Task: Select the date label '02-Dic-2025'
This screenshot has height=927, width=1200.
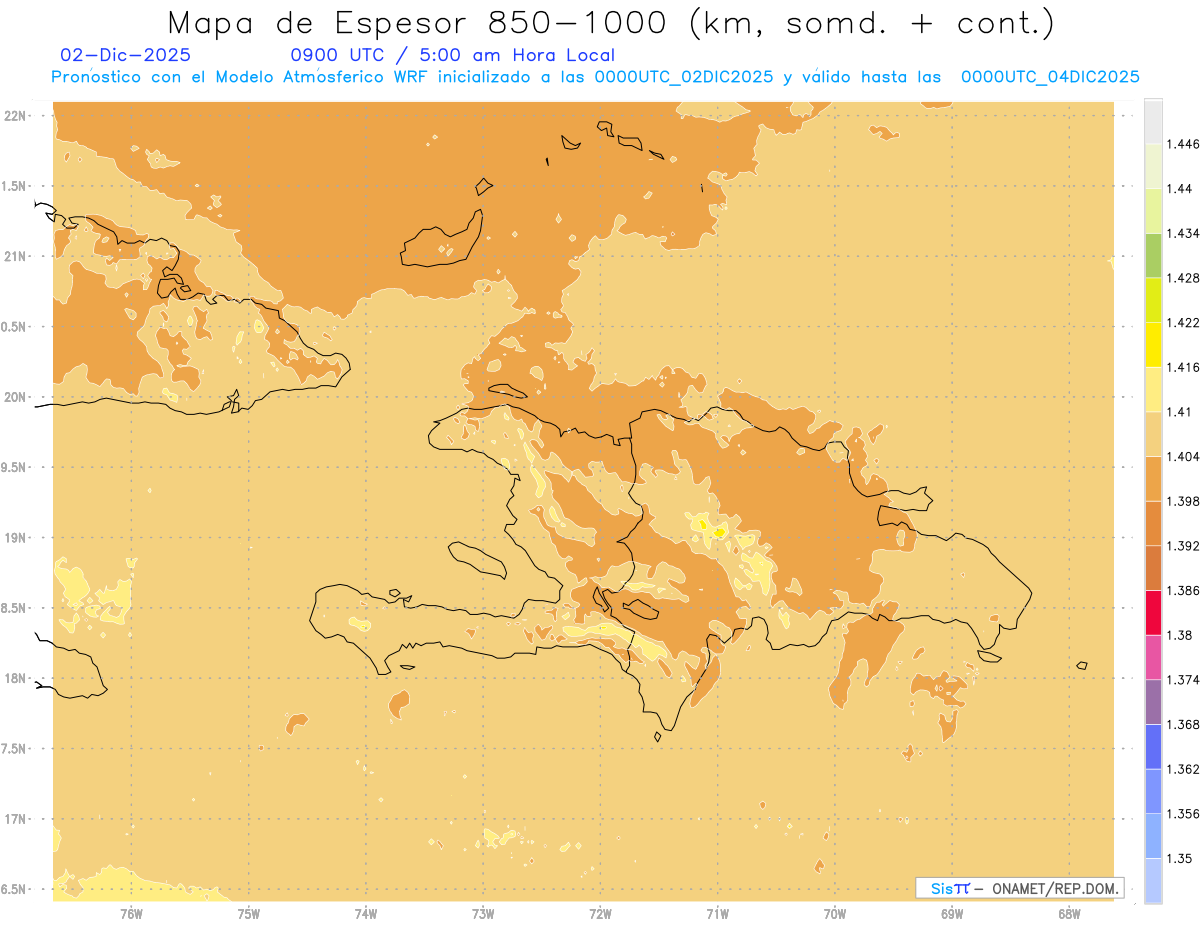Action: [x=125, y=55]
